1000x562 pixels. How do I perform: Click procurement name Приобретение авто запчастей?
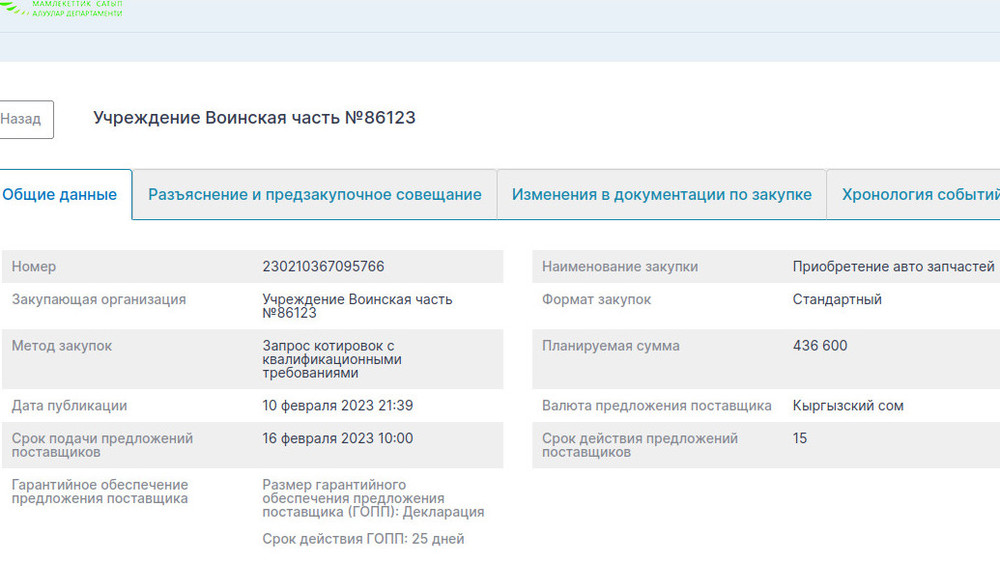(x=892, y=267)
